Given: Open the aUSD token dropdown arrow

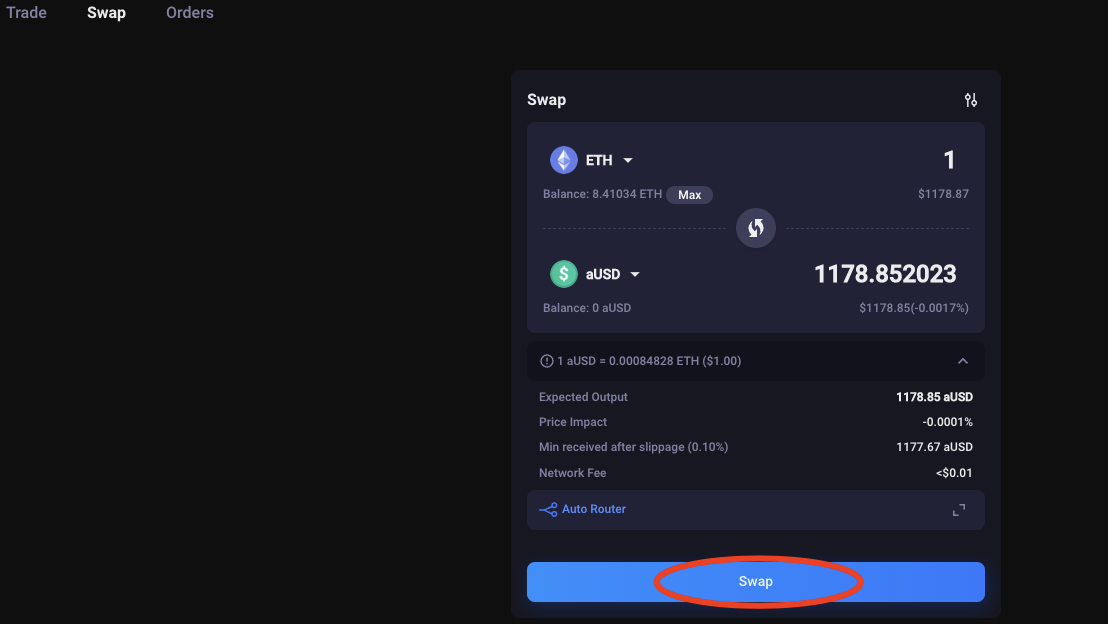Looking at the screenshot, I should (634, 275).
